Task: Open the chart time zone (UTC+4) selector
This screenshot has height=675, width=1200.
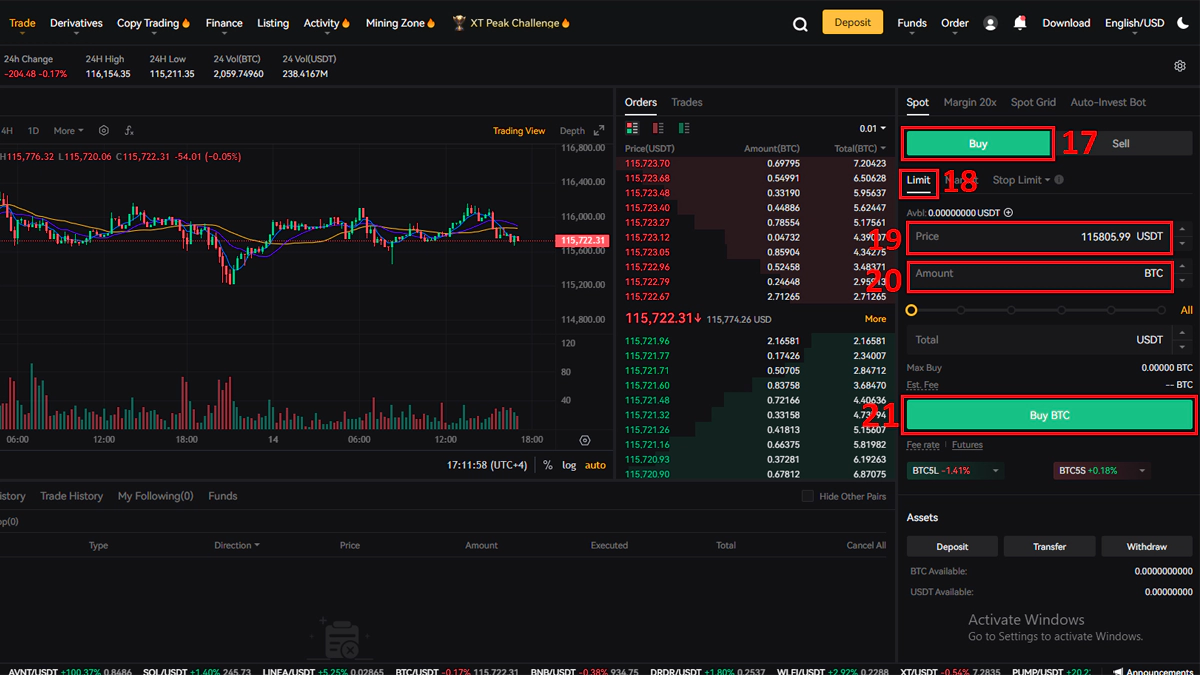Action: (x=487, y=465)
